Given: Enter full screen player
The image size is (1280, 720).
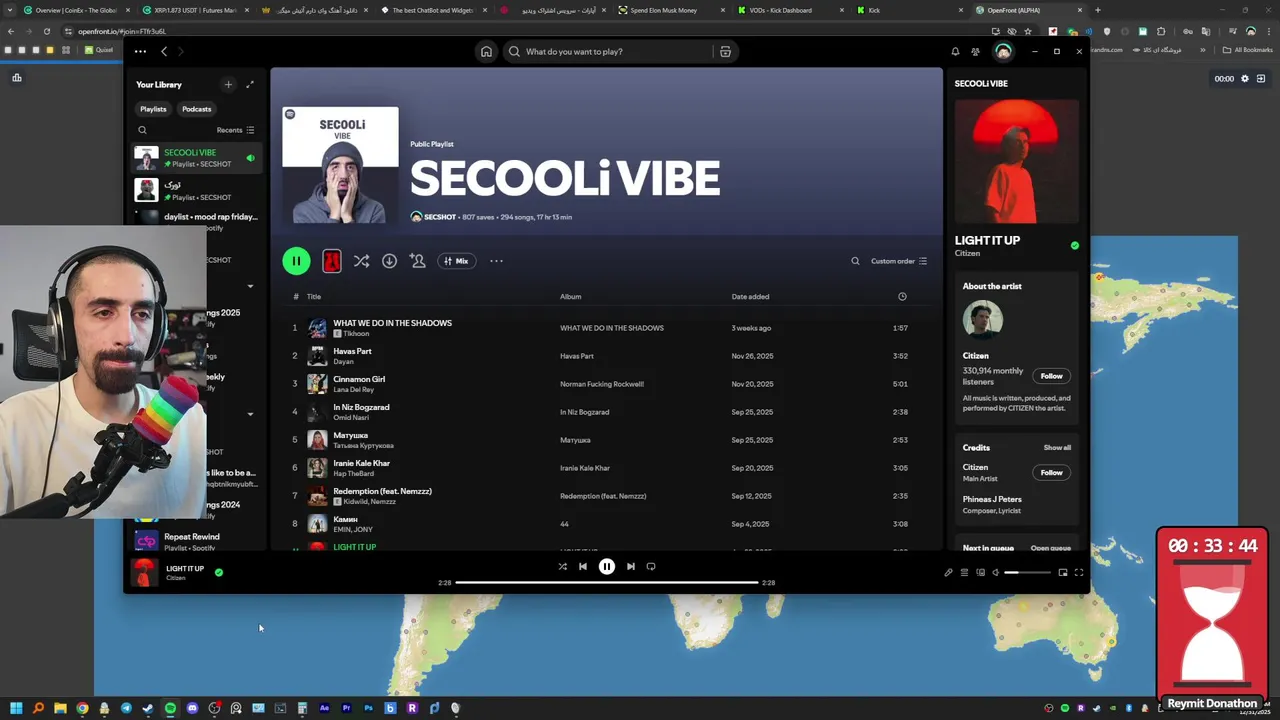Looking at the screenshot, I should (1078, 573).
